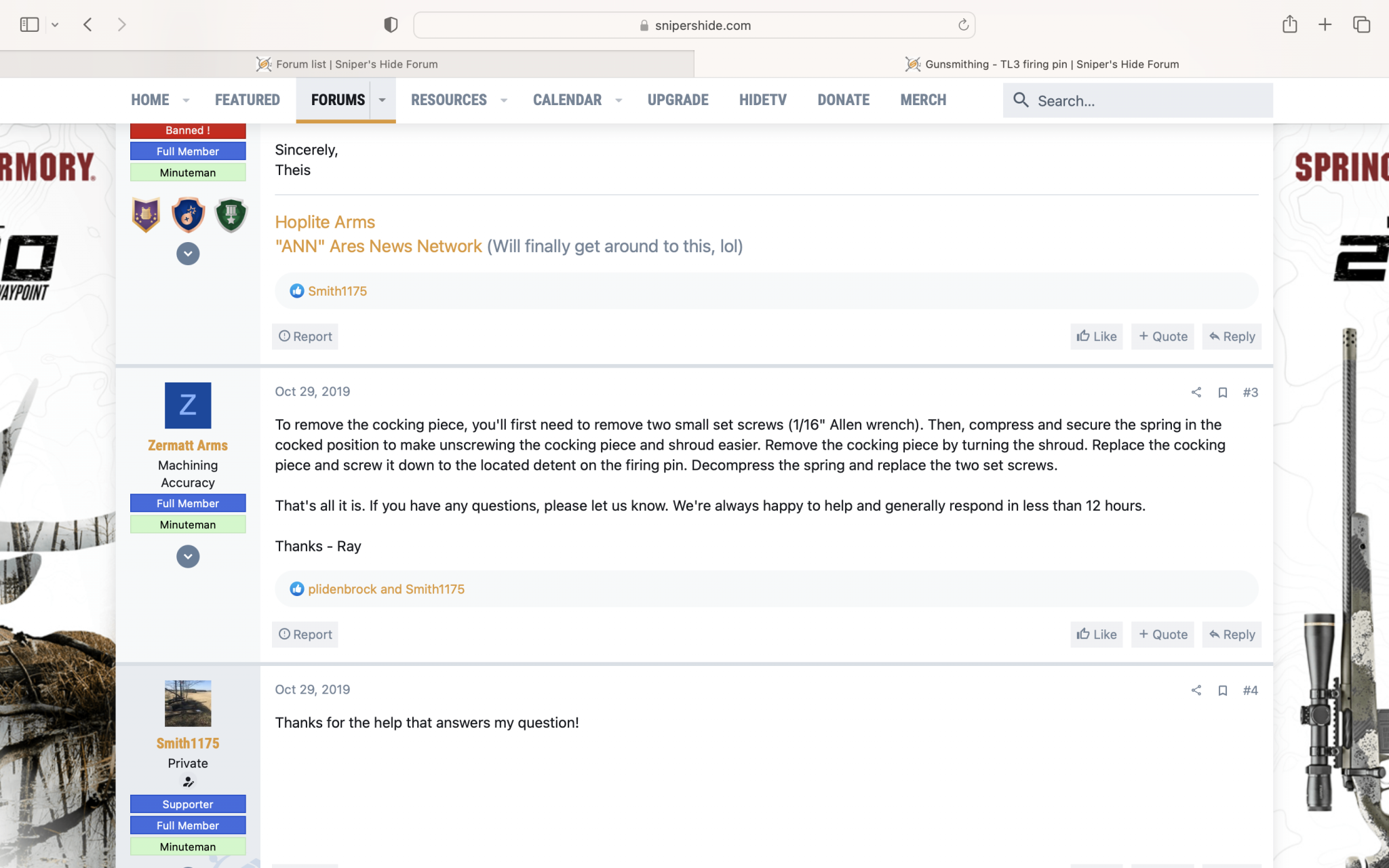This screenshot has height=868, width=1389.
Task: Bookmark post #4 with the bookmark icon
Action: (x=1223, y=690)
